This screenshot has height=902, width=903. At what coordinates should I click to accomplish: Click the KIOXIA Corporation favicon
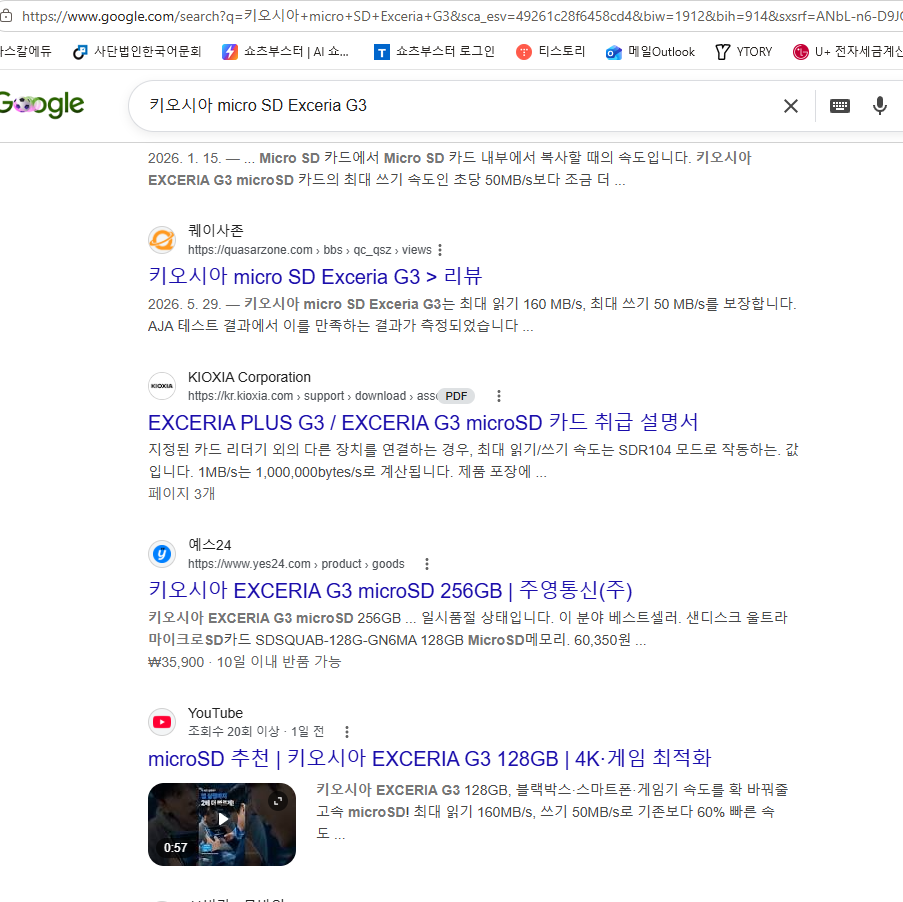(162, 386)
